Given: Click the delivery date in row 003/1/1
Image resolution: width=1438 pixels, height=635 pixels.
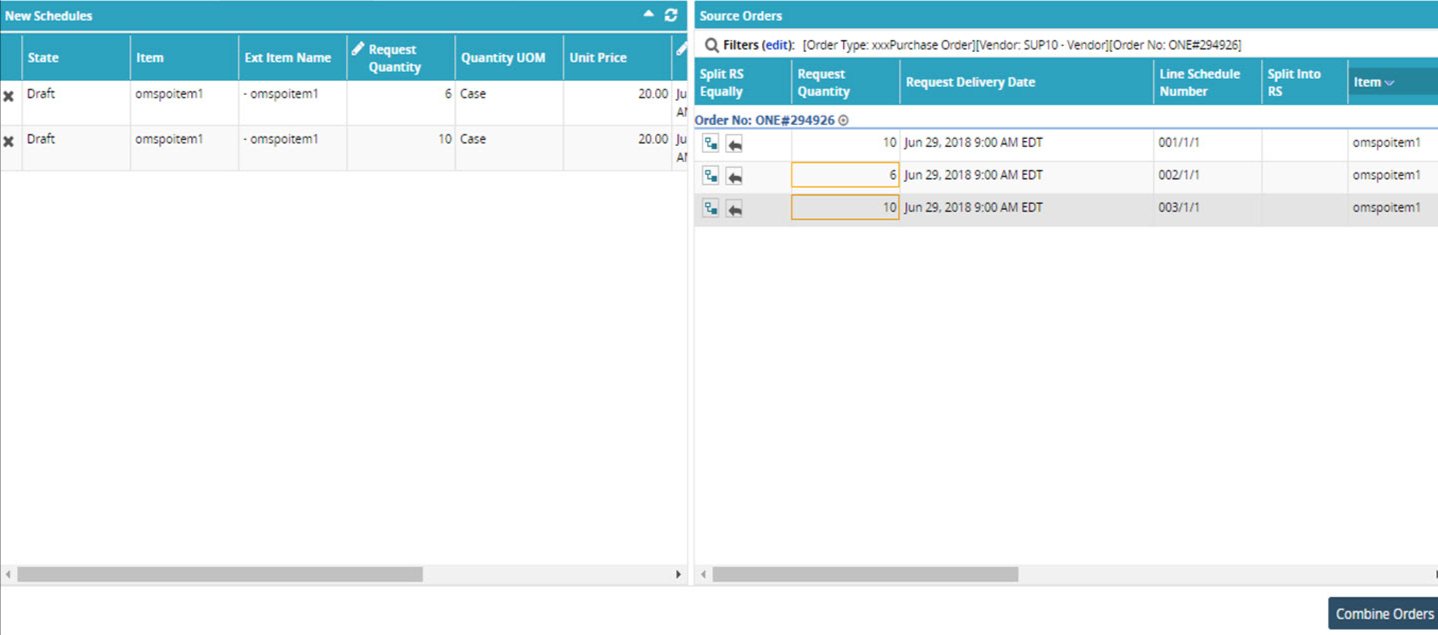Looking at the screenshot, I should point(973,207).
